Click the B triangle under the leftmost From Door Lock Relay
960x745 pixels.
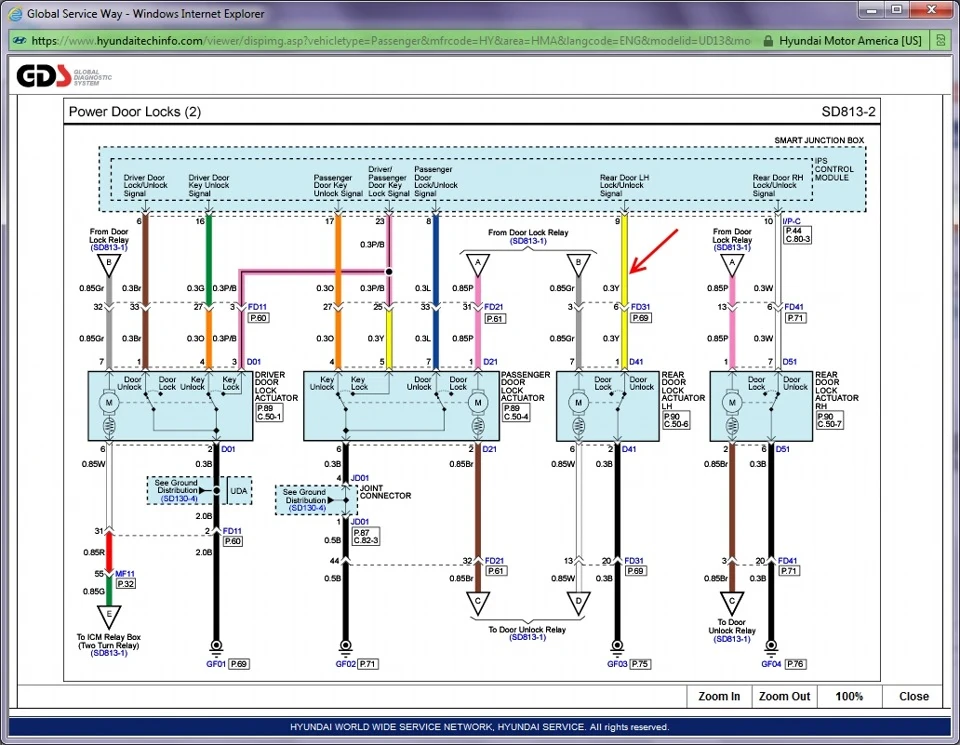[x=109, y=264]
